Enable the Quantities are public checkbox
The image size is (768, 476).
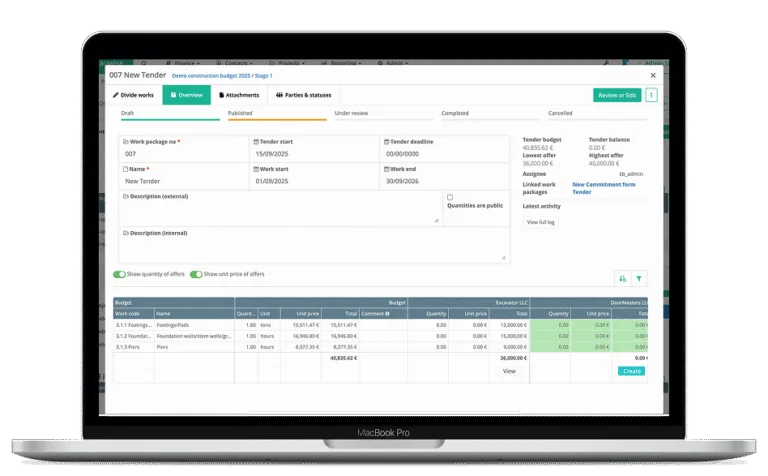click(450, 197)
